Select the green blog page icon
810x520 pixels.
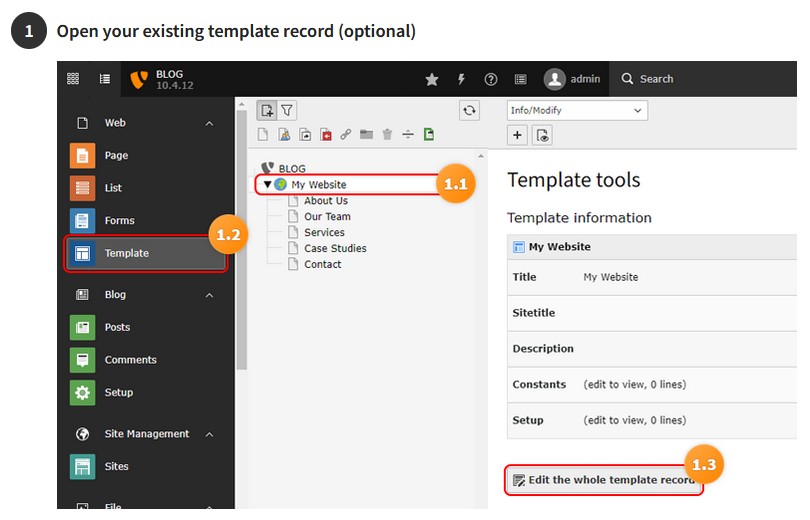pyautogui.click(x=429, y=134)
